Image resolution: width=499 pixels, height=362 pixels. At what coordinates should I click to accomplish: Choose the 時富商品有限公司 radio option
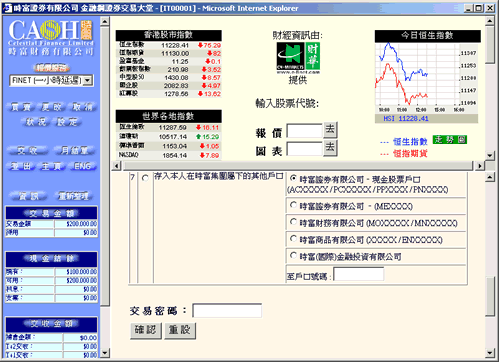(293, 239)
